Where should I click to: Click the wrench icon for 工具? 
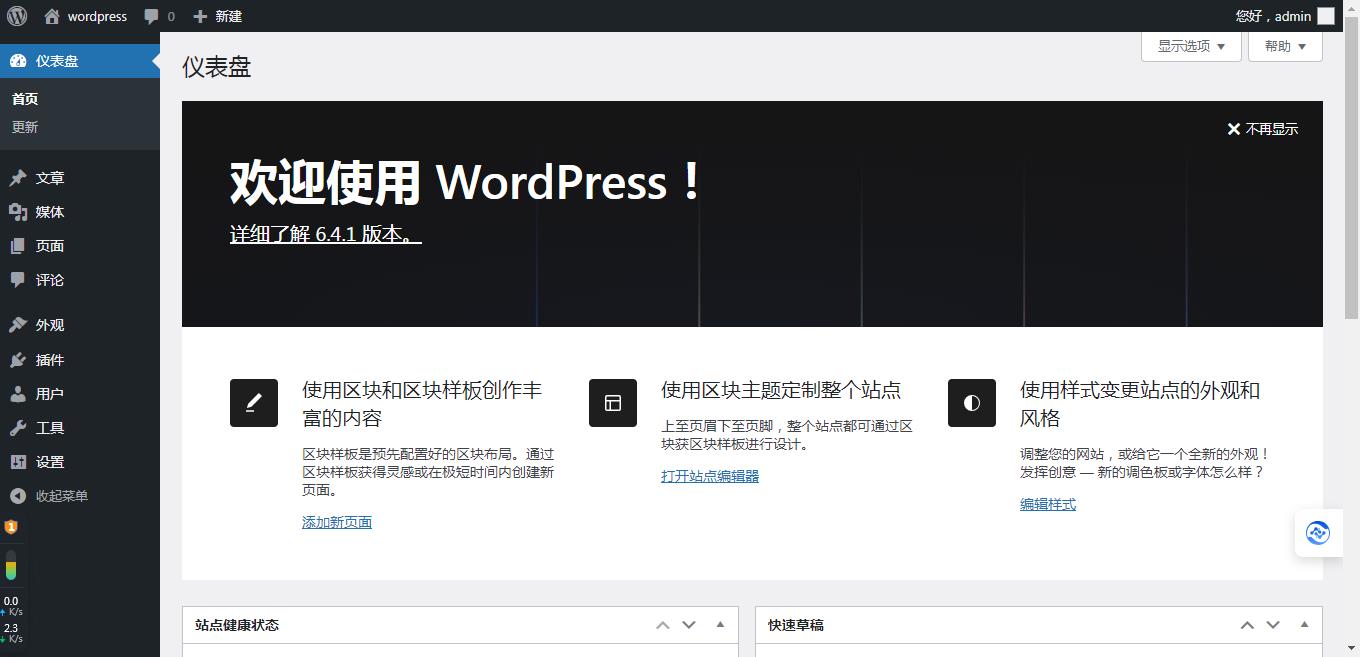point(18,428)
